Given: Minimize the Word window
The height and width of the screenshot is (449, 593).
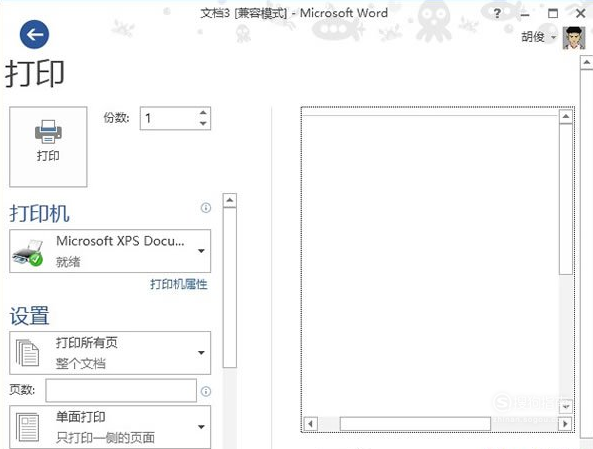Looking at the screenshot, I should pos(525,14).
